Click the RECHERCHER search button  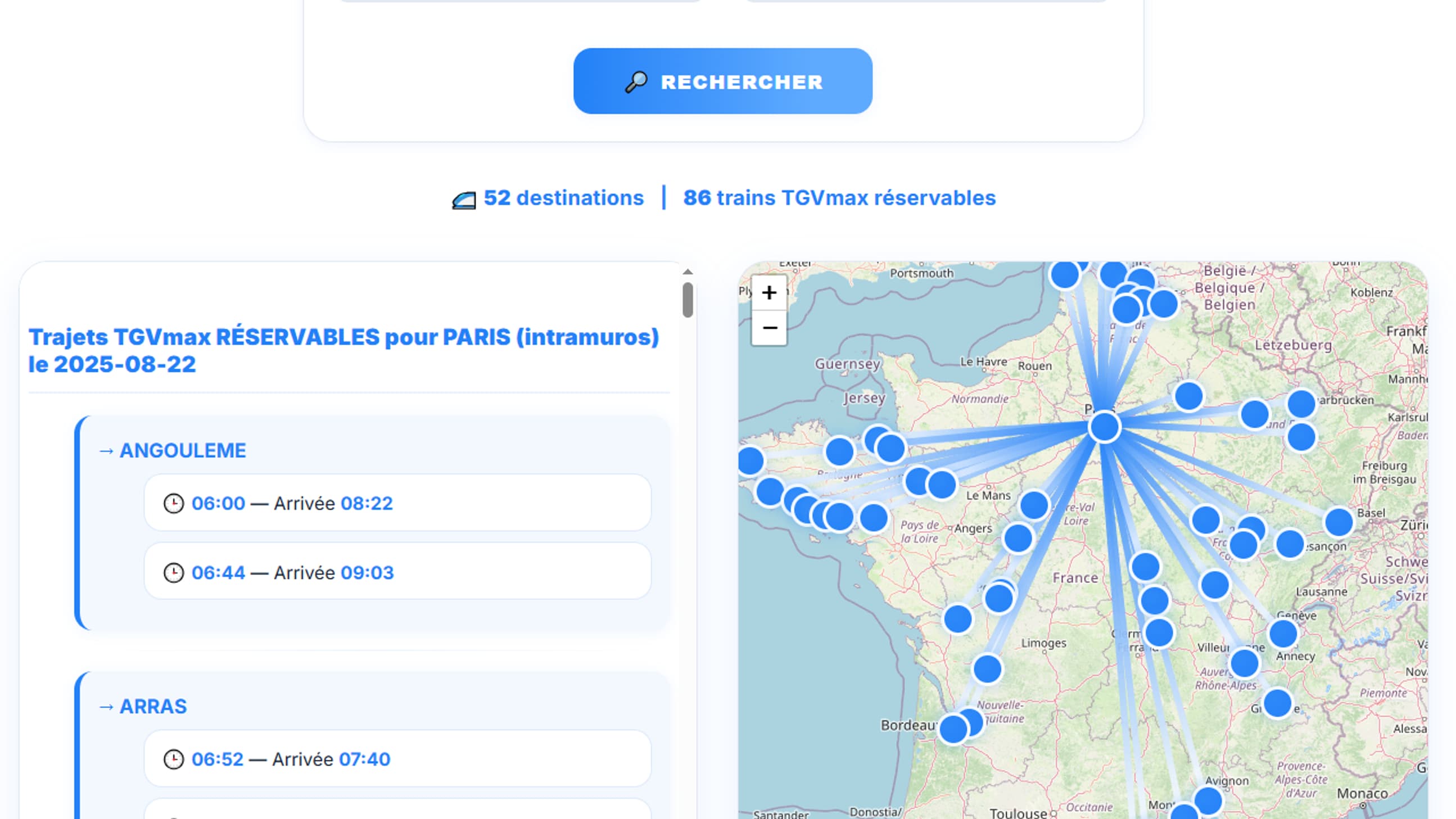coord(722,82)
